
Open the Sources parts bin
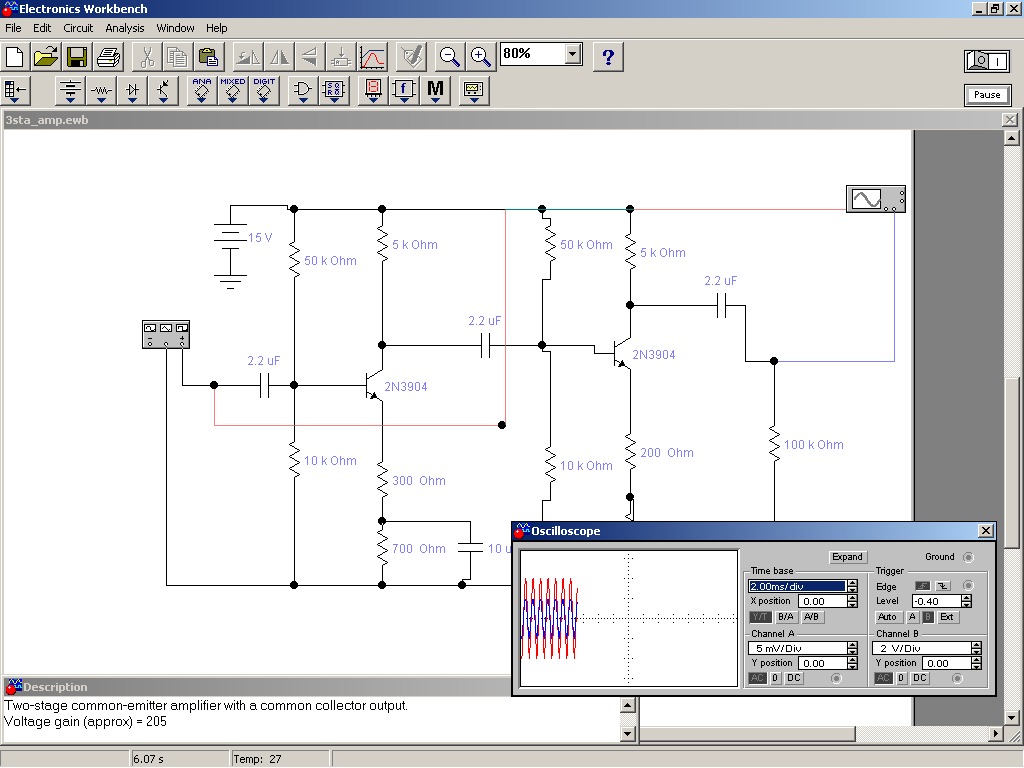pos(70,91)
